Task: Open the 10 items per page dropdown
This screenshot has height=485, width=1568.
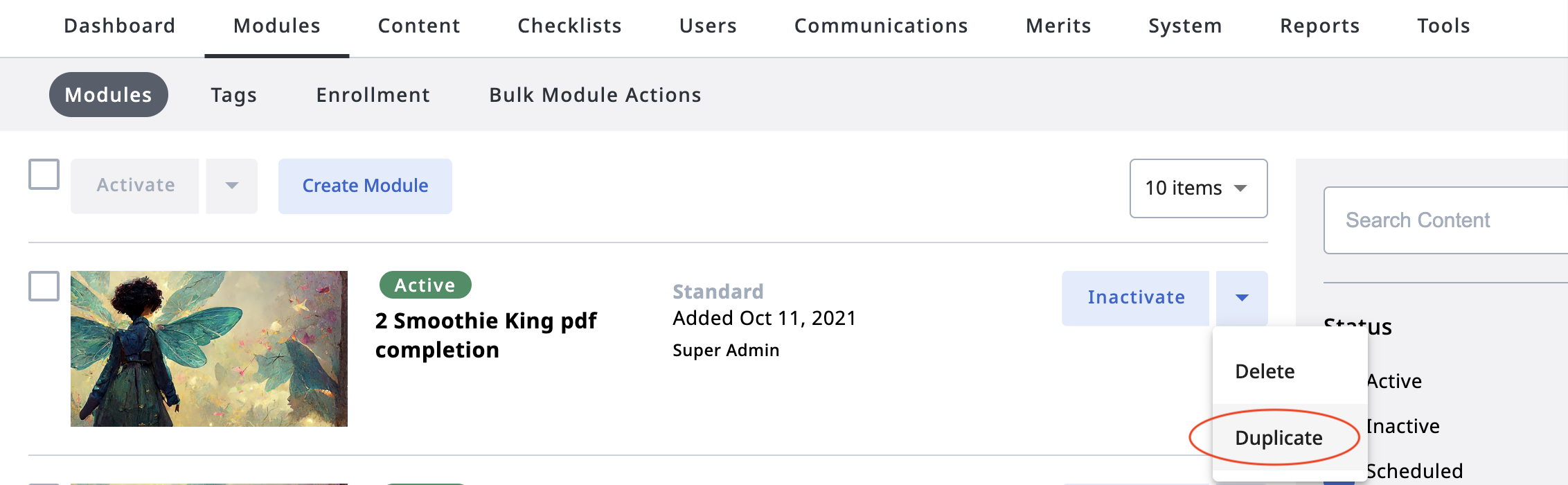Action: click(1198, 188)
